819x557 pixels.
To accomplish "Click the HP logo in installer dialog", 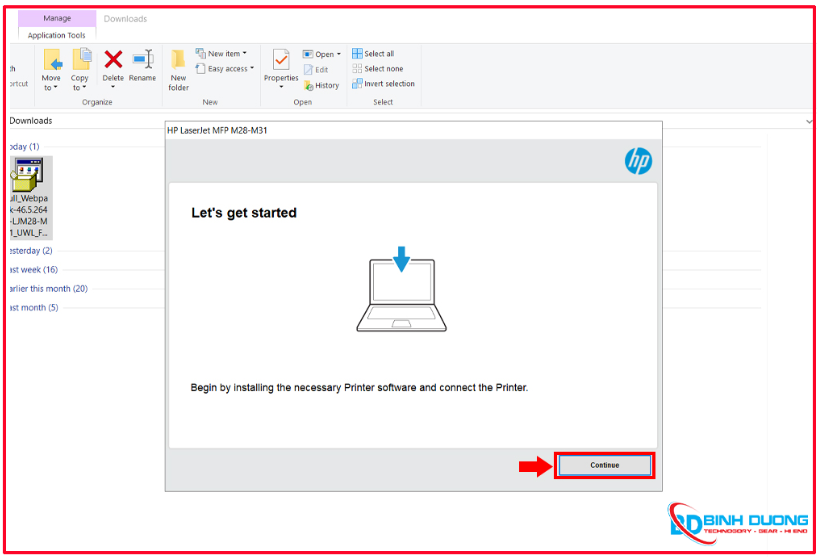I will point(638,161).
